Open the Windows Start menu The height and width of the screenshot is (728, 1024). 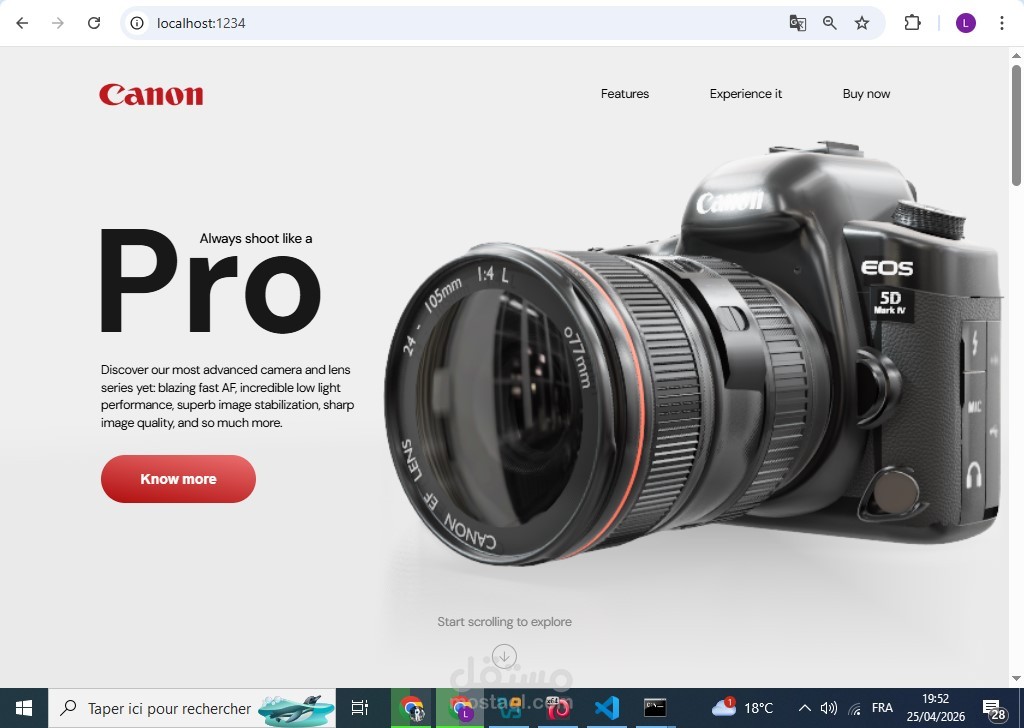(x=24, y=708)
